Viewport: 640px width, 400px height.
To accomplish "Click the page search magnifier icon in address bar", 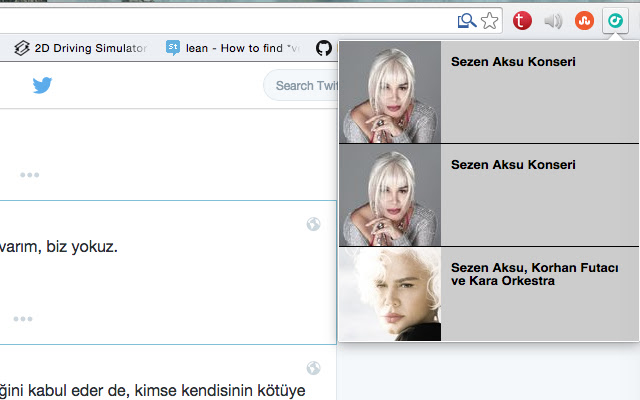I will tap(467, 20).
